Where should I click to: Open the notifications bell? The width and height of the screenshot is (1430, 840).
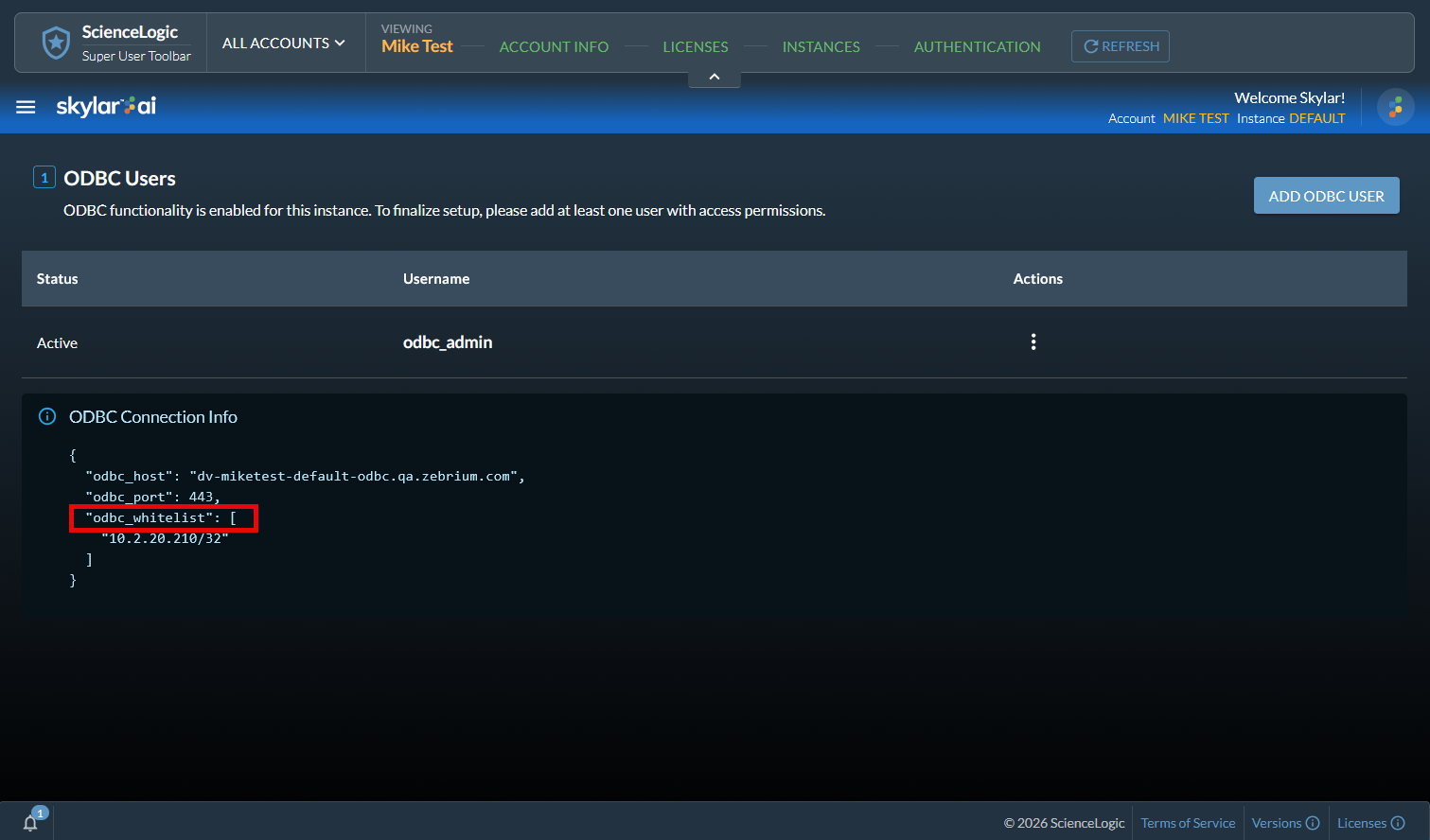[30, 822]
